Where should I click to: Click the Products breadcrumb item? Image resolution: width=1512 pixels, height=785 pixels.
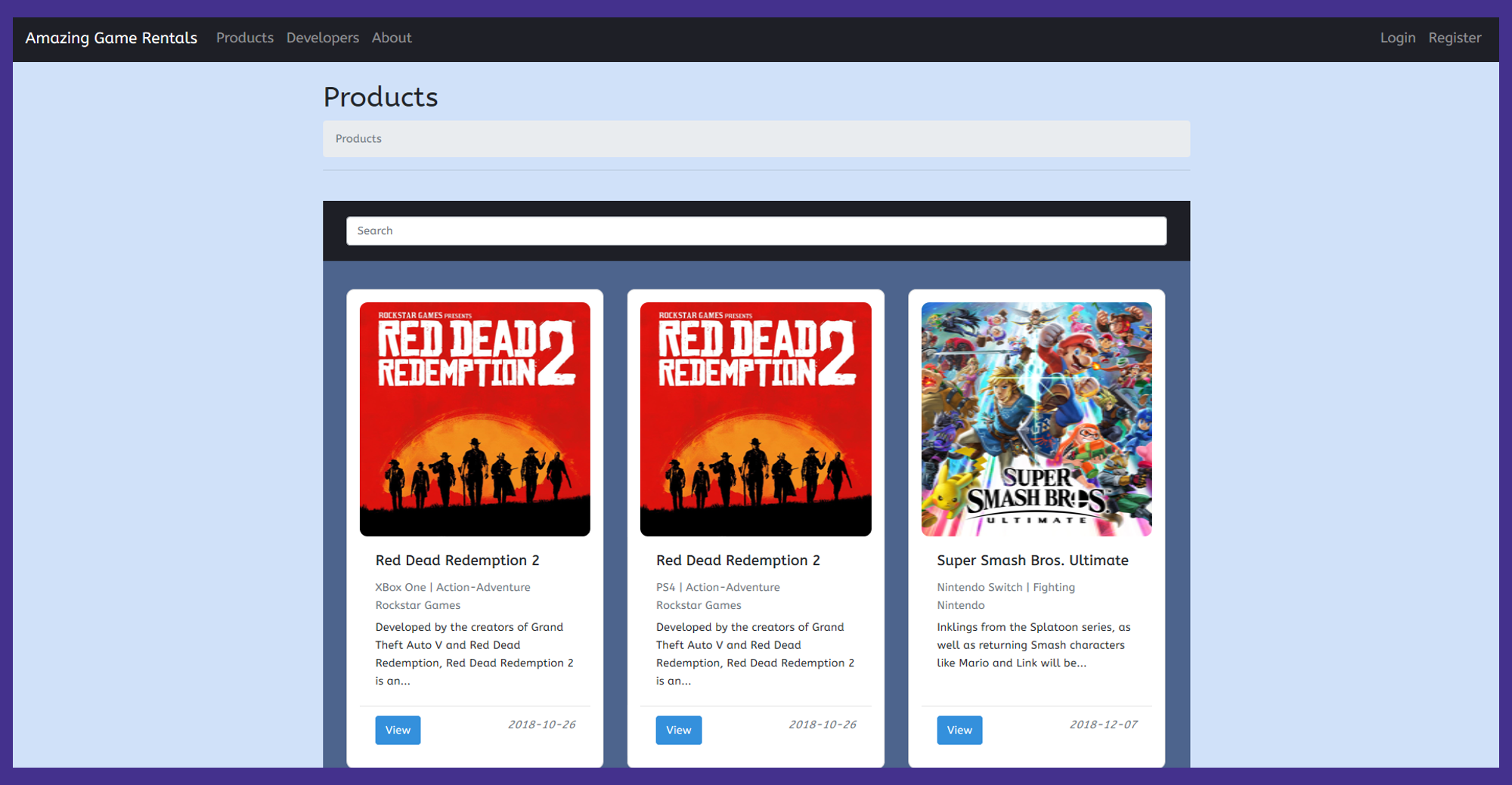(358, 139)
